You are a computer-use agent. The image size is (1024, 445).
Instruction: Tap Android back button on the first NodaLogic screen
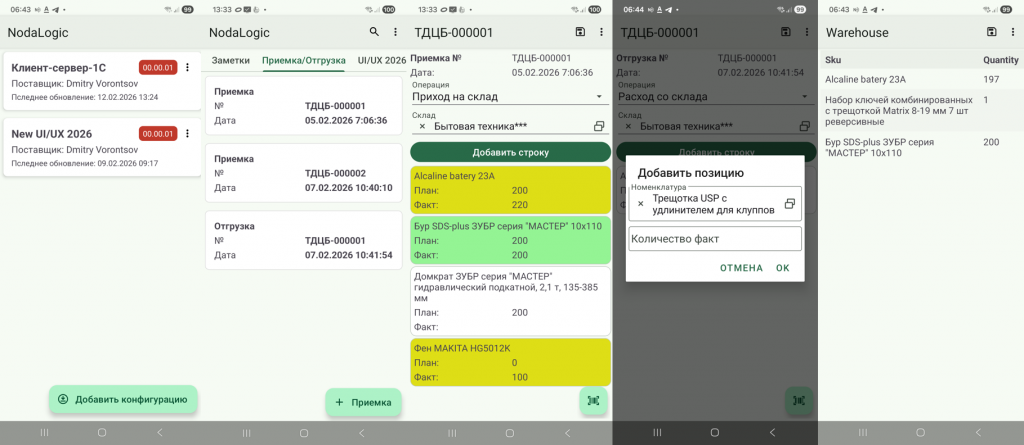pyautogui.click(x=159, y=433)
